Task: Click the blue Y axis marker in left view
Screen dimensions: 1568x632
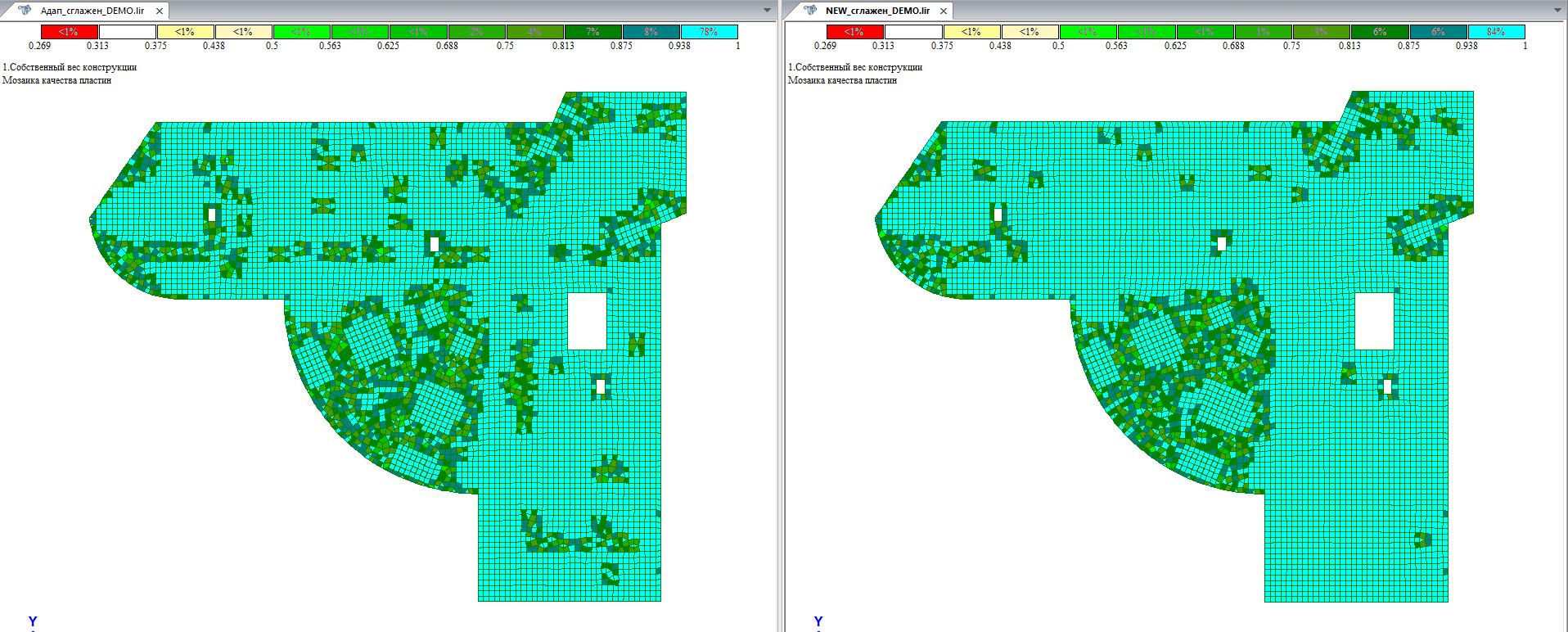Action: 33,621
